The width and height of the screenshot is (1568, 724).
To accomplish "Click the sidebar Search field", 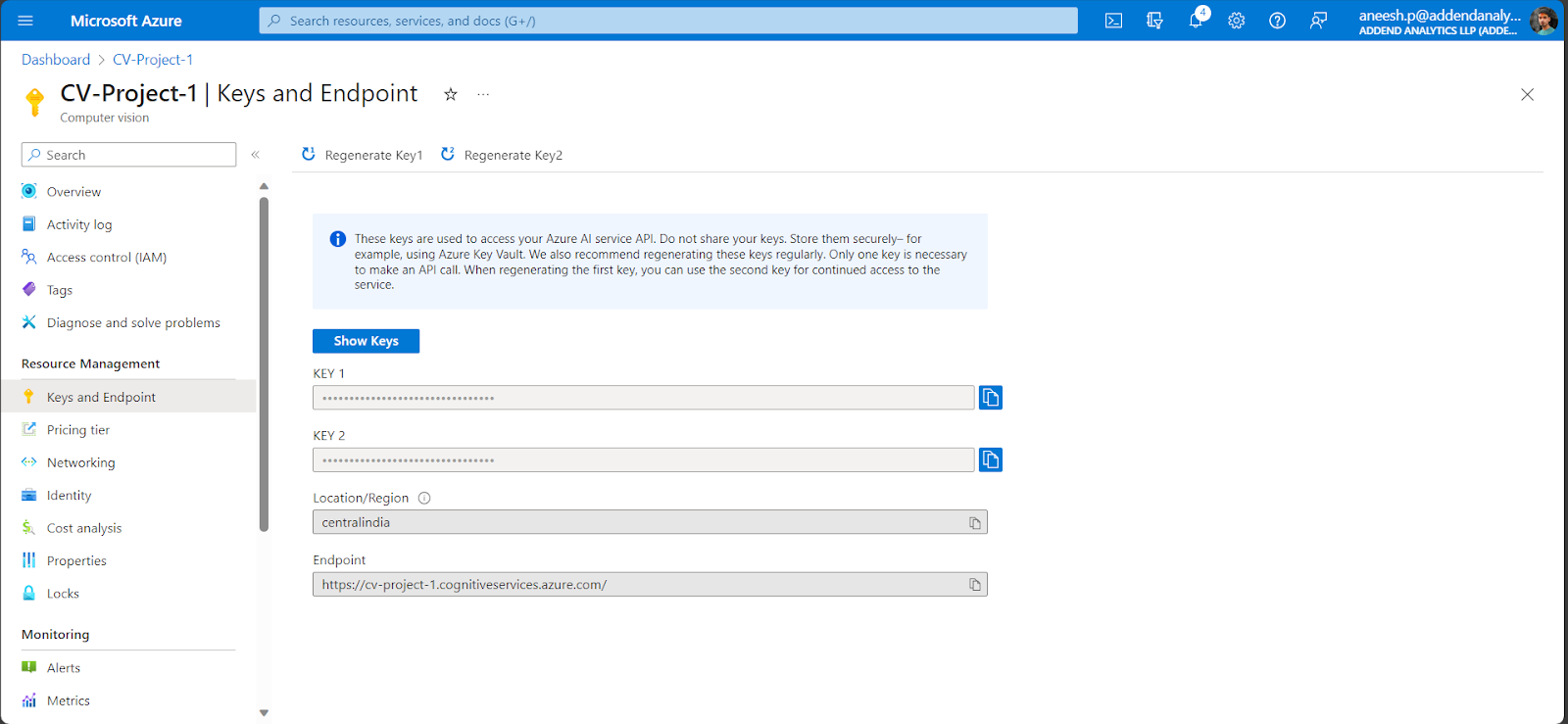I will (x=128, y=155).
